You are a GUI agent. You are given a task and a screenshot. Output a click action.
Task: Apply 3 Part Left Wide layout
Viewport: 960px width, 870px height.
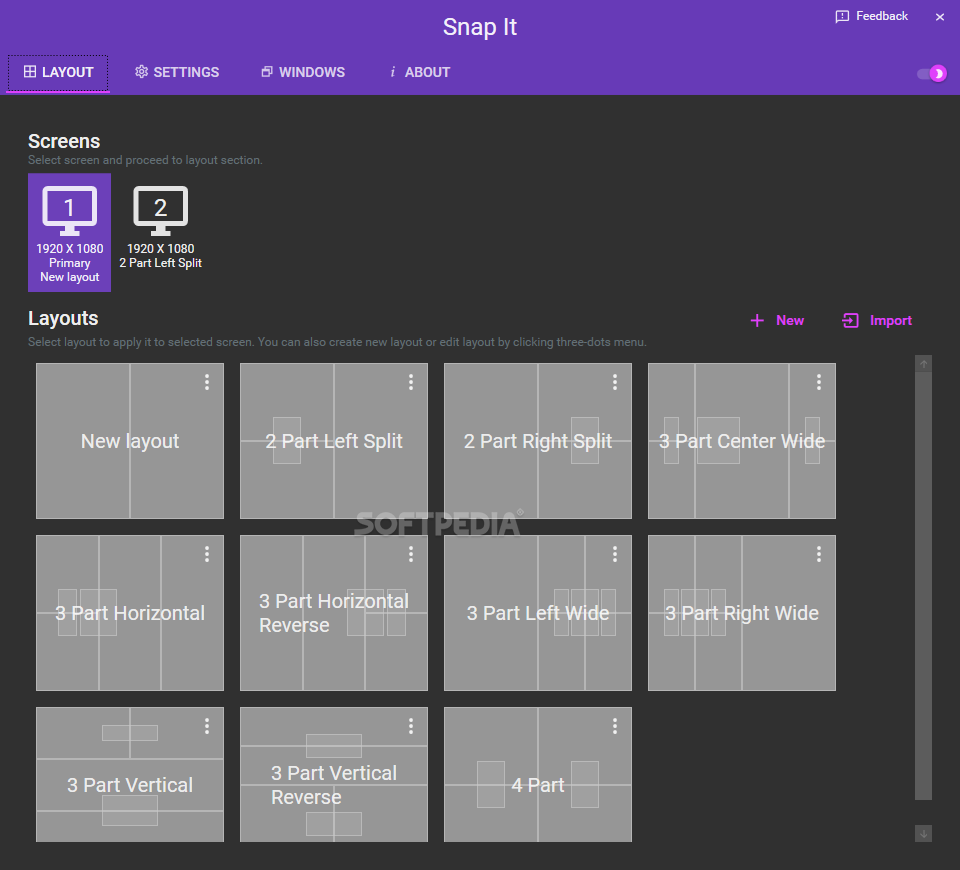[x=538, y=613]
